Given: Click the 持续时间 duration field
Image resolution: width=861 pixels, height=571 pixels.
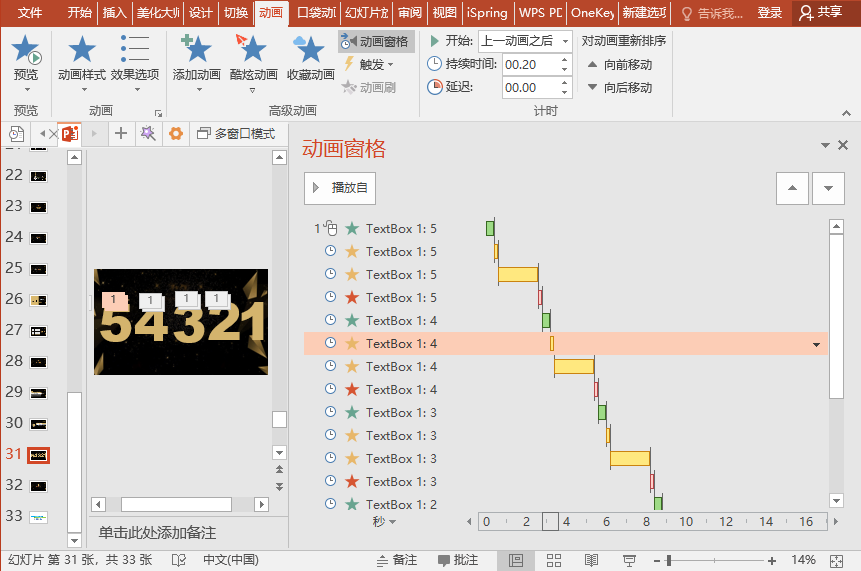Looking at the screenshot, I should tap(530, 65).
